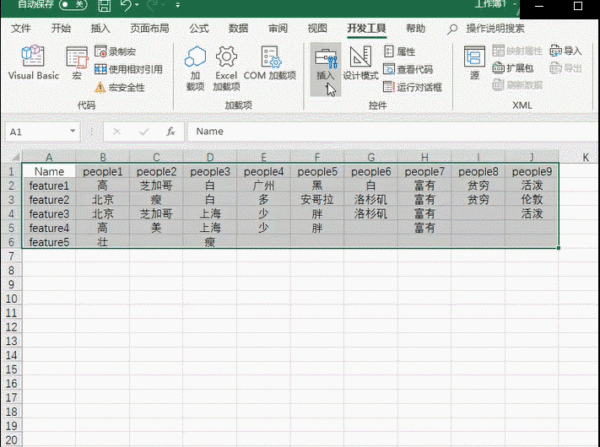Open the 文件 file tab

pos(21,28)
